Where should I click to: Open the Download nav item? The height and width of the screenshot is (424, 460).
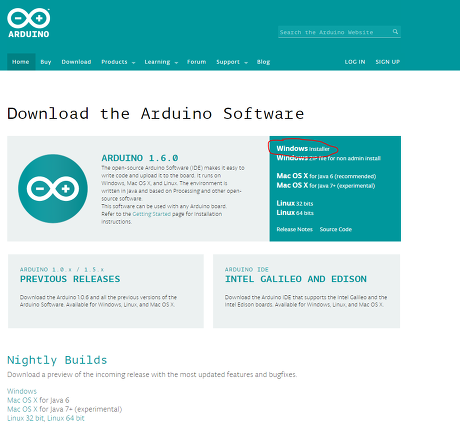(76, 62)
